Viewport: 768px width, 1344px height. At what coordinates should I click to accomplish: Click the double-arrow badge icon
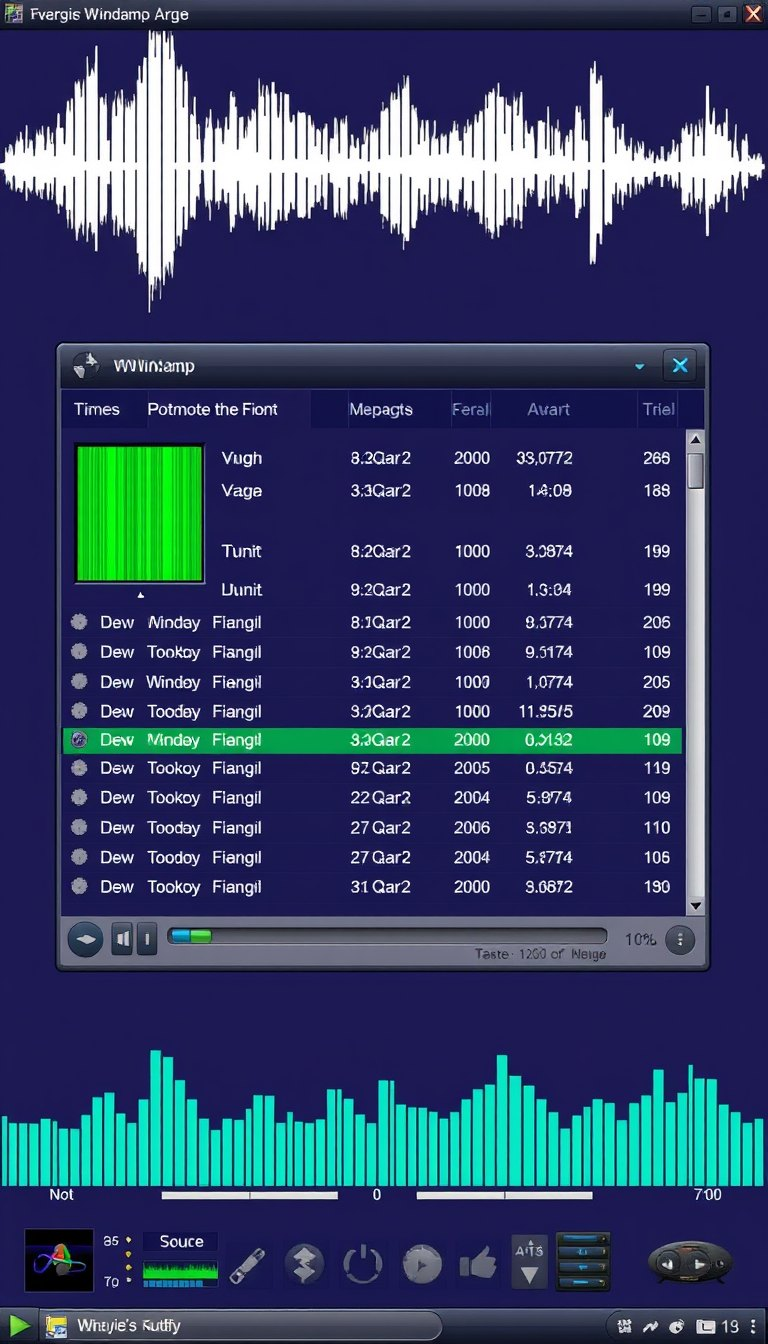pyautogui.click(x=305, y=1264)
